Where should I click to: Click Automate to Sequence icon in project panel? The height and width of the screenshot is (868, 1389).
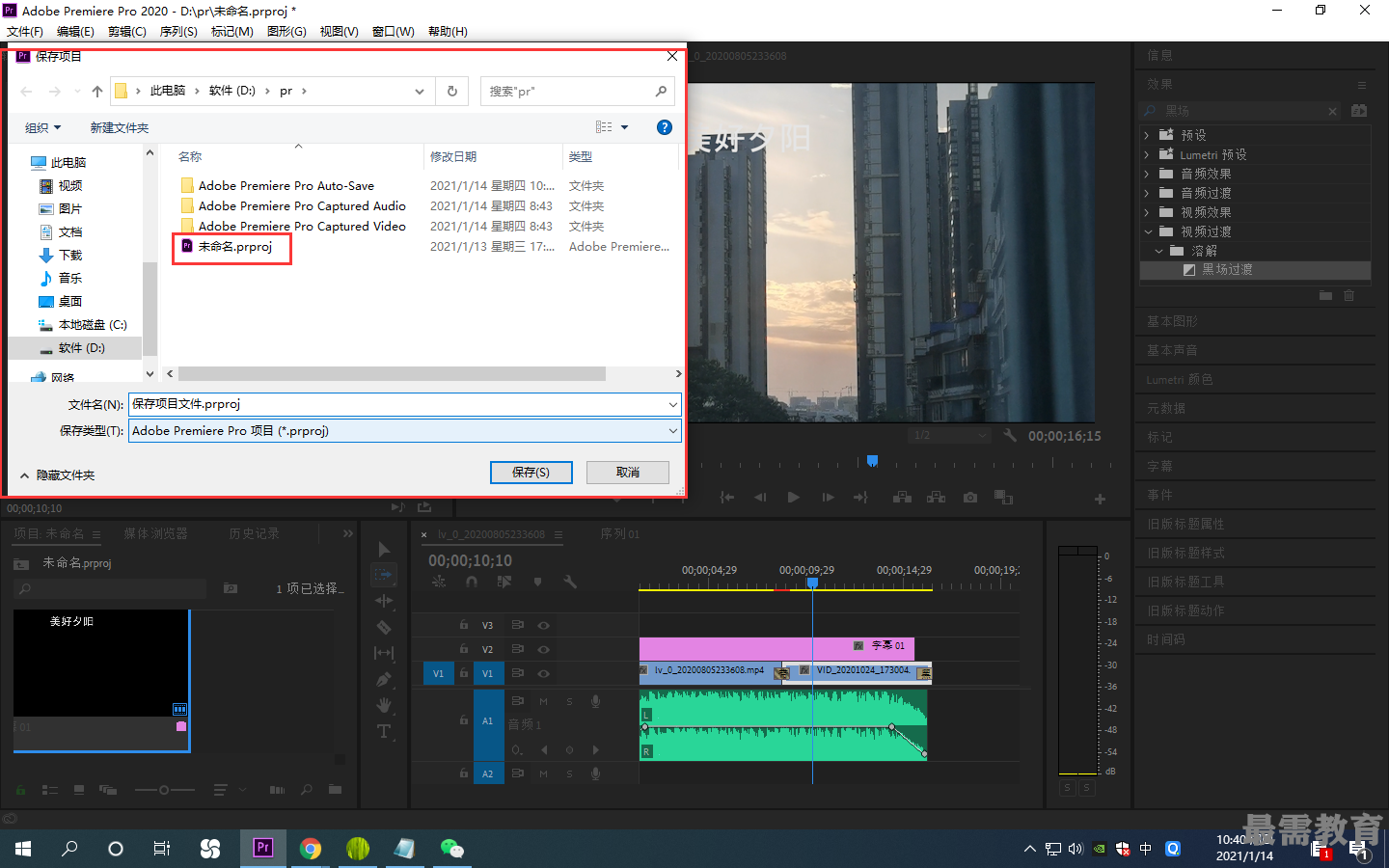277,790
